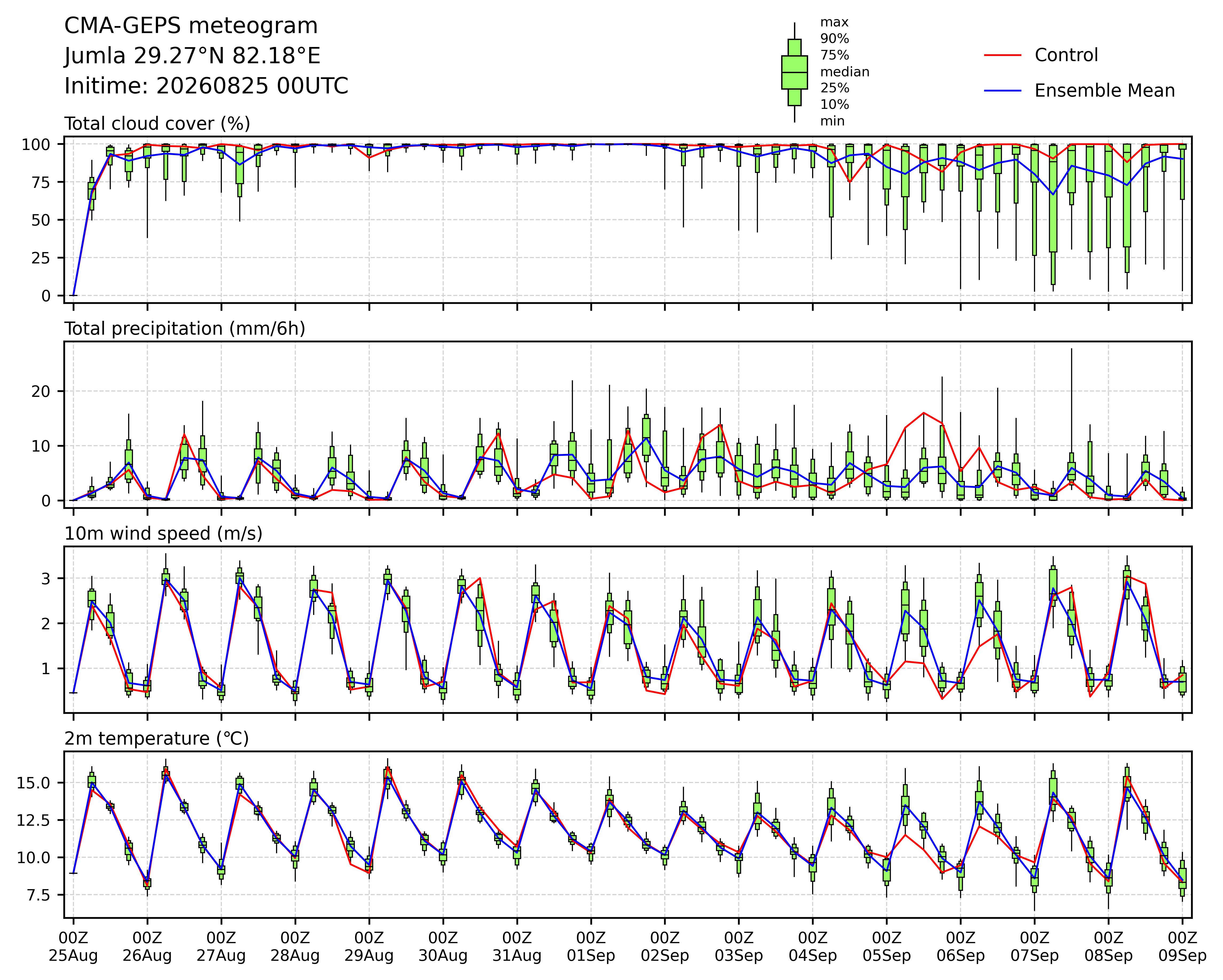This screenshot has height=980, width=1223.
Task: Click the '00Z 01Sep' x-axis label
Action: [x=591, y=947]
